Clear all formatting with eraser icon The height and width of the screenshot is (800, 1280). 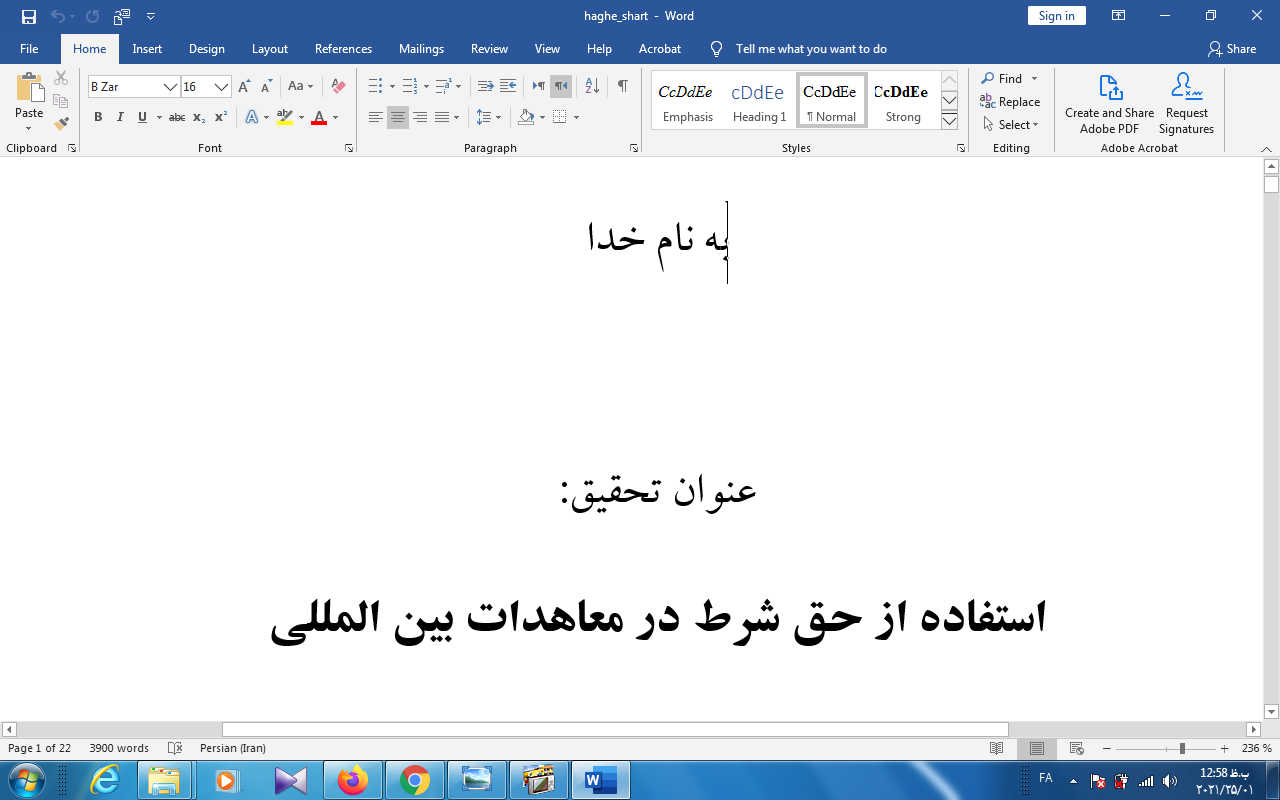pyautogui.click(x=338, y=87)
